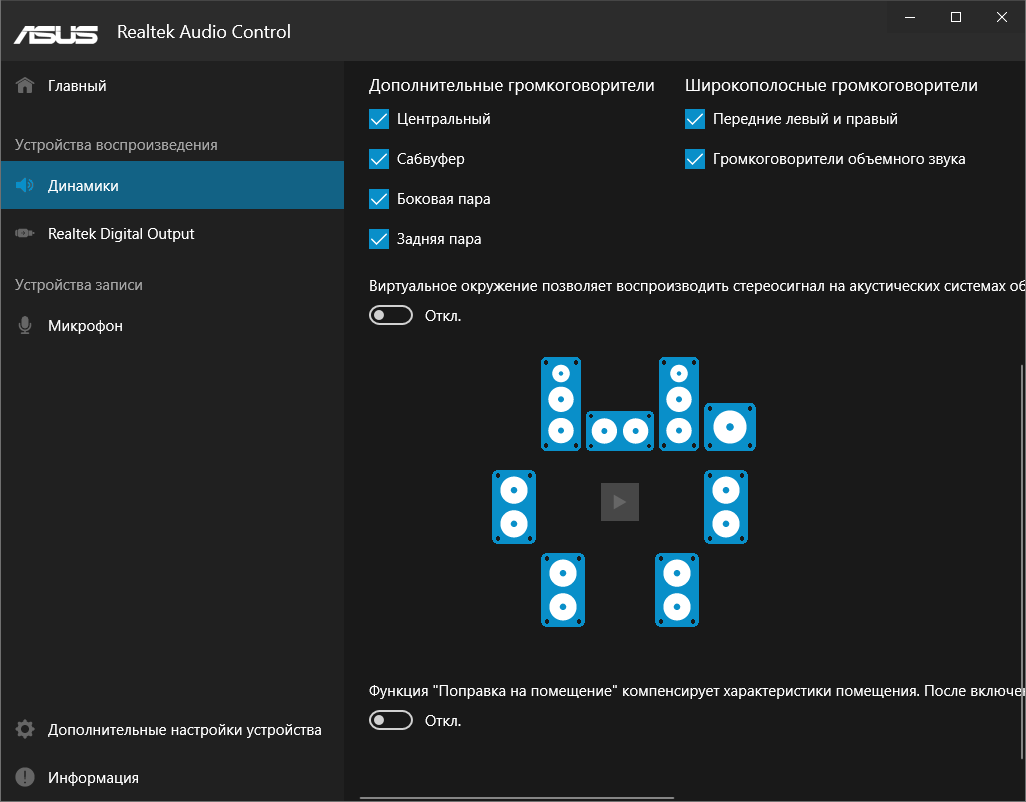Click the center speaker icon
Viewport: 1026px width, 802px height.
[x=619, y=431]
